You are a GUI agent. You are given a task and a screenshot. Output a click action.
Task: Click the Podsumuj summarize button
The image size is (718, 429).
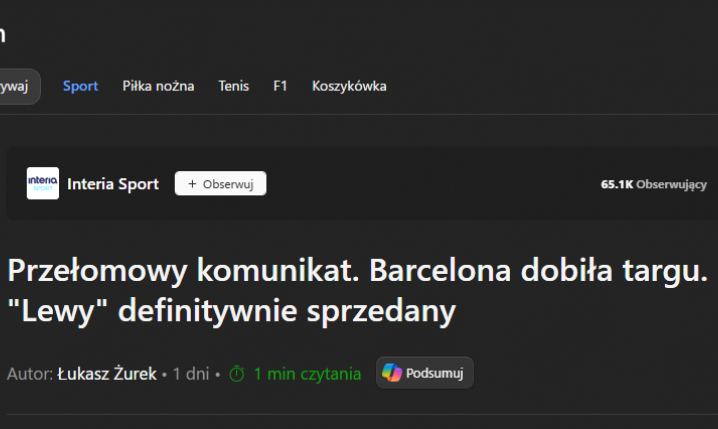424,373
